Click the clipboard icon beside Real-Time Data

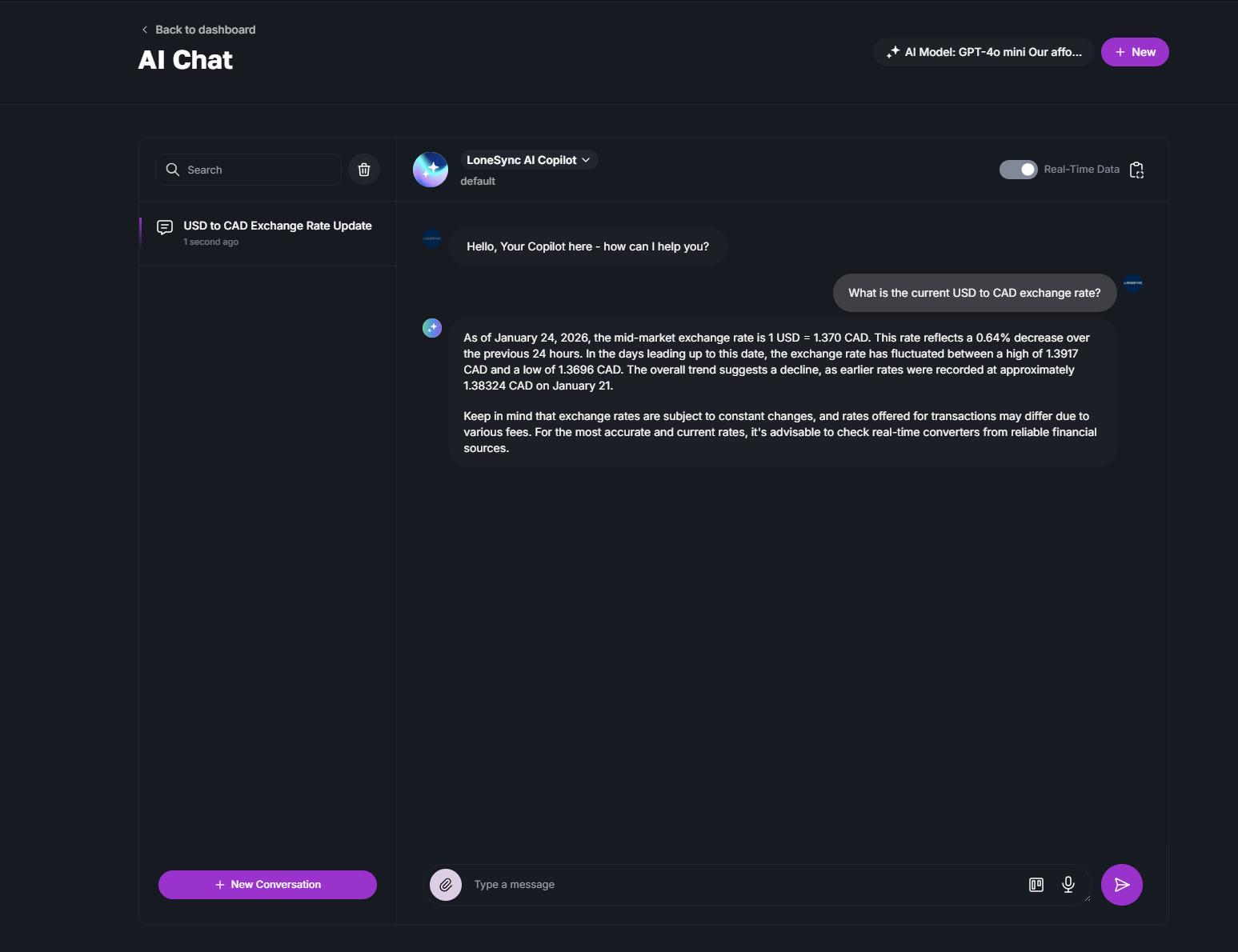click(1136, 170)
